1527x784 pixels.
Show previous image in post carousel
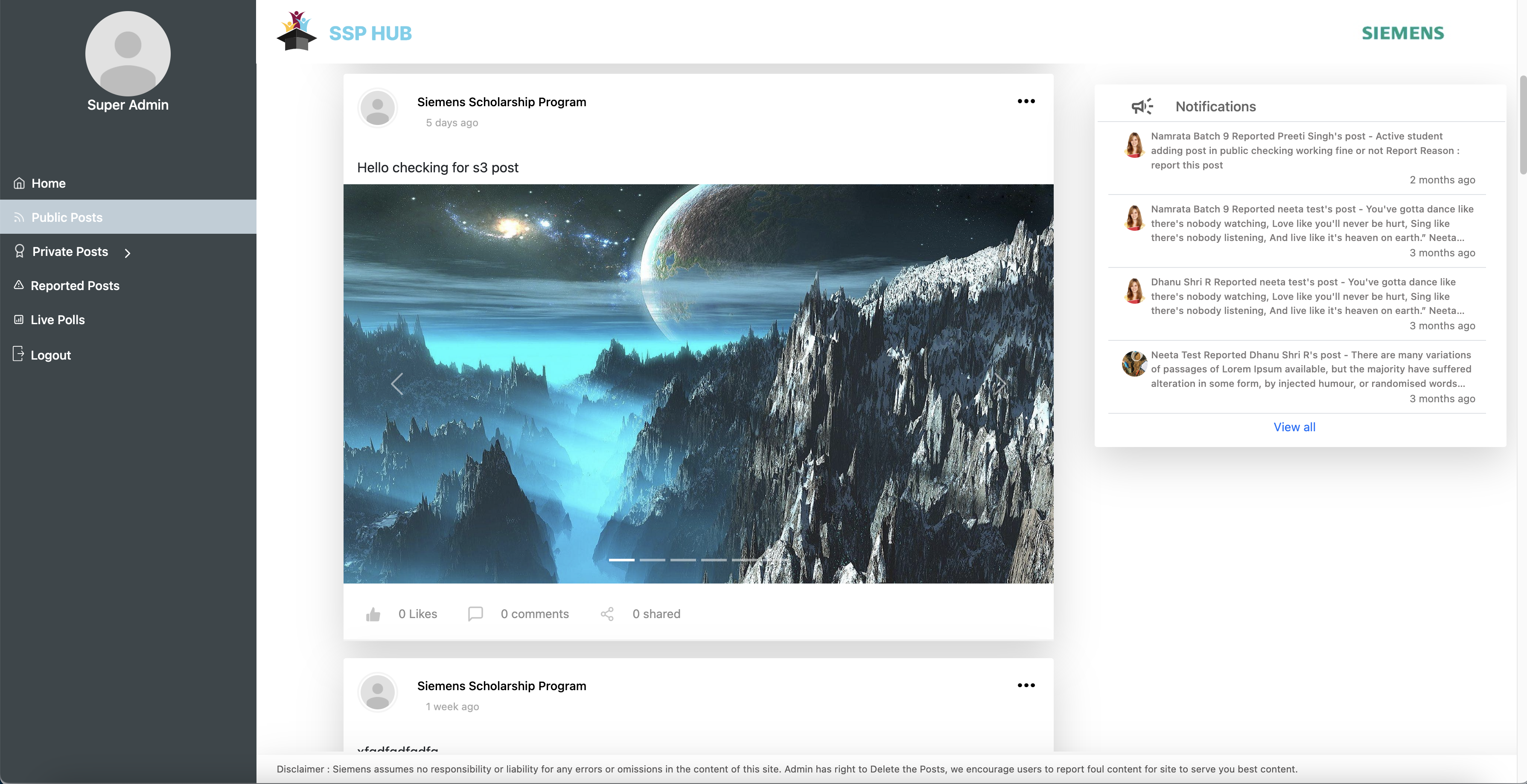pyautogui.click(x=397, y=384)
